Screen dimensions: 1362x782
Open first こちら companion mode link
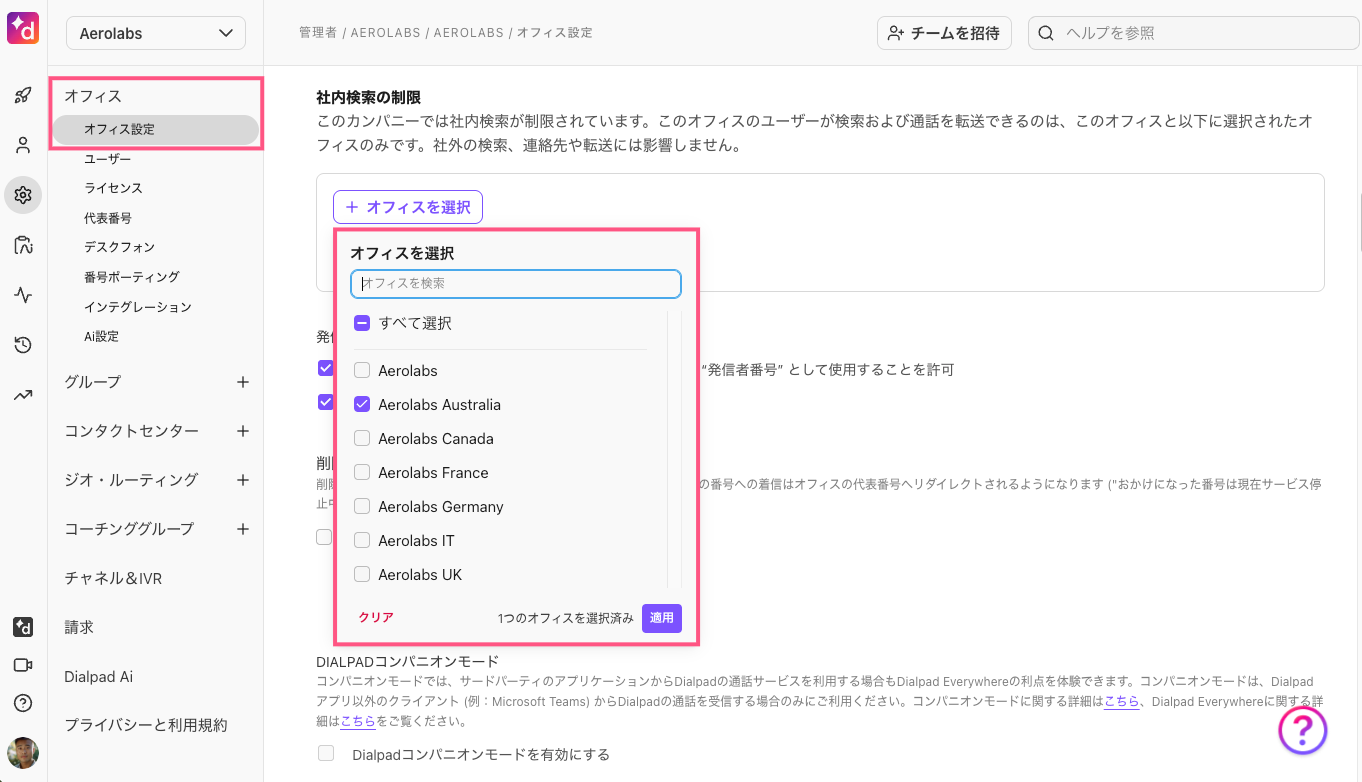(x=1121, y=702)
